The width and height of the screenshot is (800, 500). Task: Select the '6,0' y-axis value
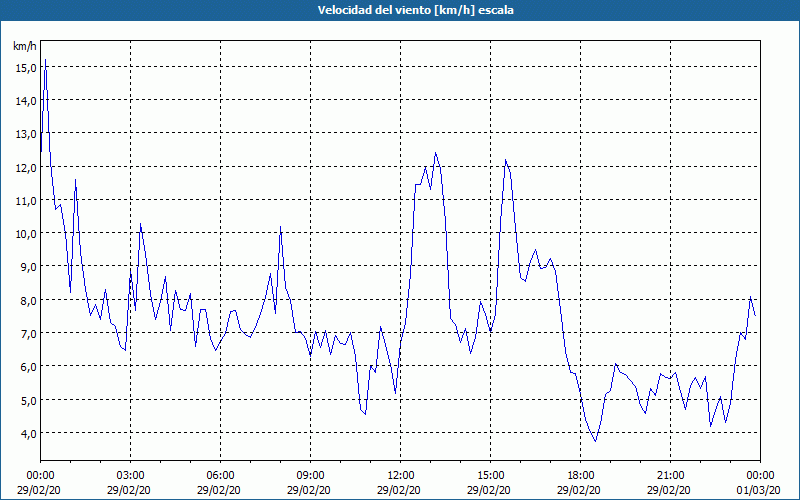coord(29,367)
